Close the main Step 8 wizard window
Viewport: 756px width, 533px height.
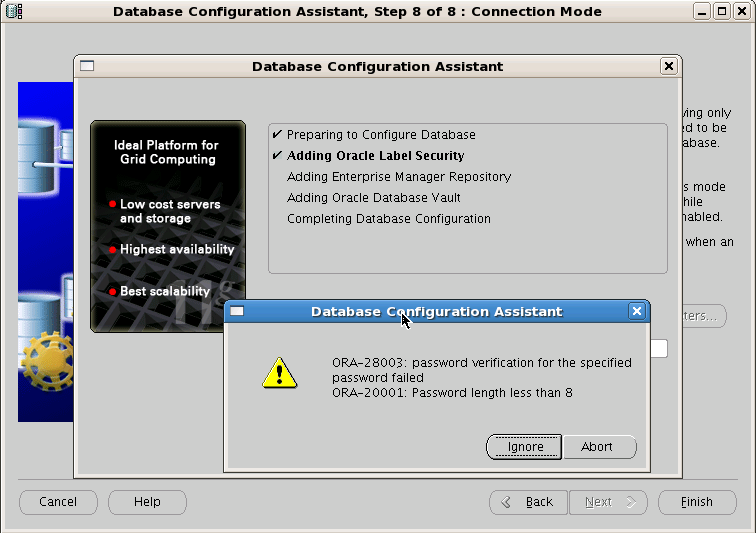742,11
